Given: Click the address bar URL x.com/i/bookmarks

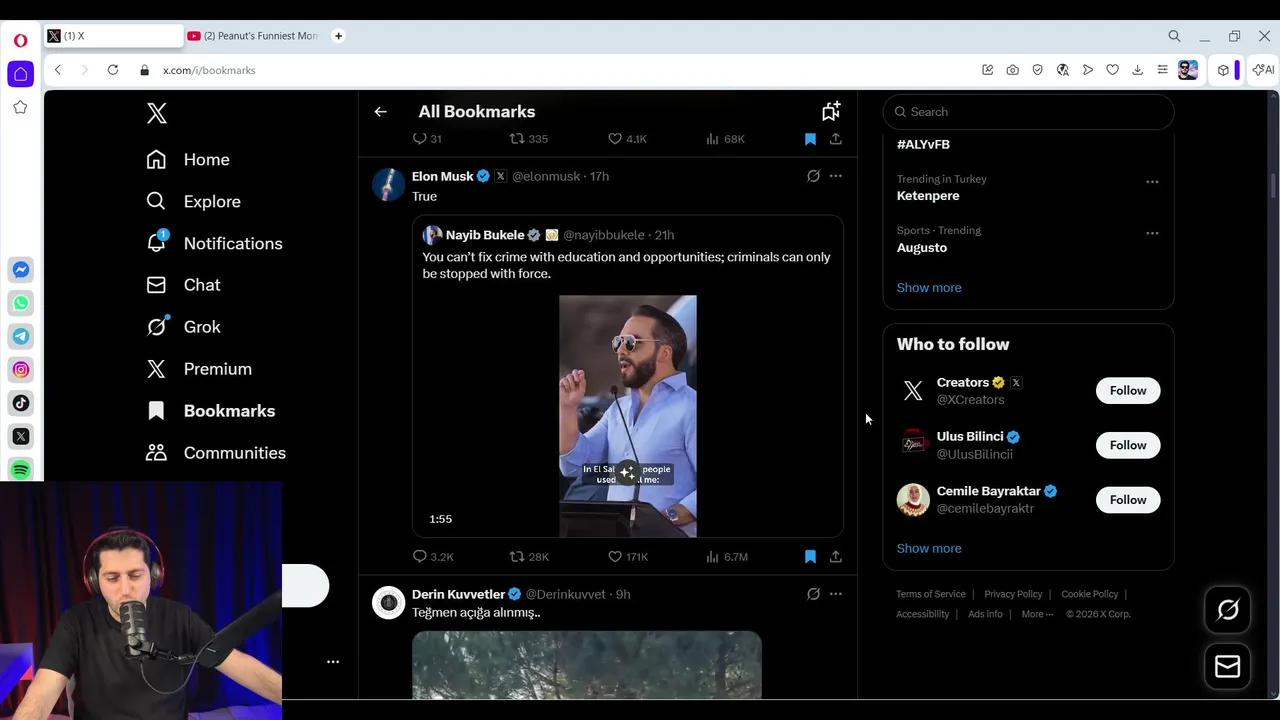Looking at the screenshot, I should coord(209,70).
